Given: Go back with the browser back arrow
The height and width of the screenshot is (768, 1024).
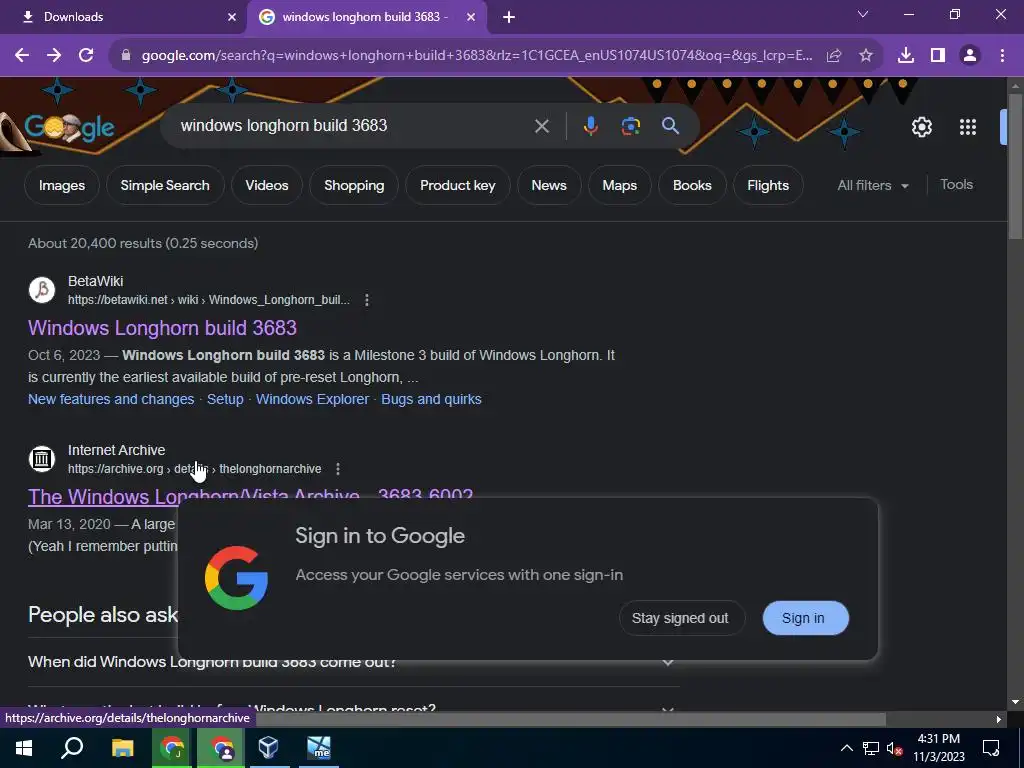Looking at the screenshot, I should coord(22,56).
